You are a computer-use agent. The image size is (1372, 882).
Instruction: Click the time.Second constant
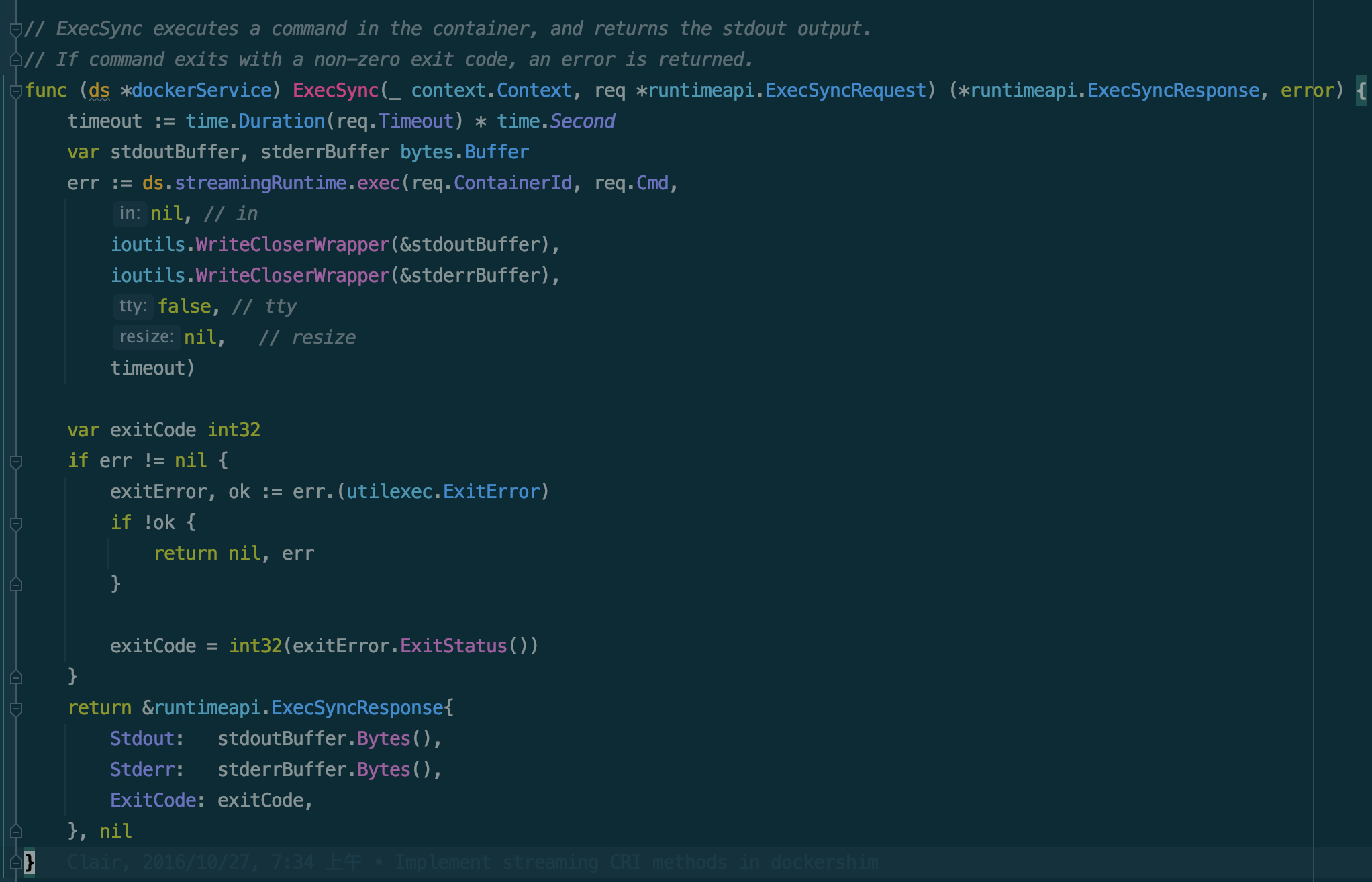[582, 121]
